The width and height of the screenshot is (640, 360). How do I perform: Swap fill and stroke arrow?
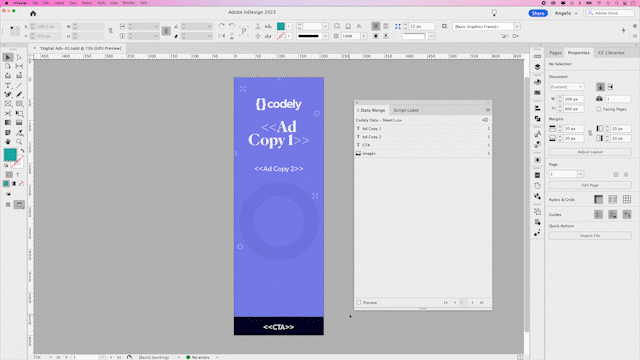[22, 151]
